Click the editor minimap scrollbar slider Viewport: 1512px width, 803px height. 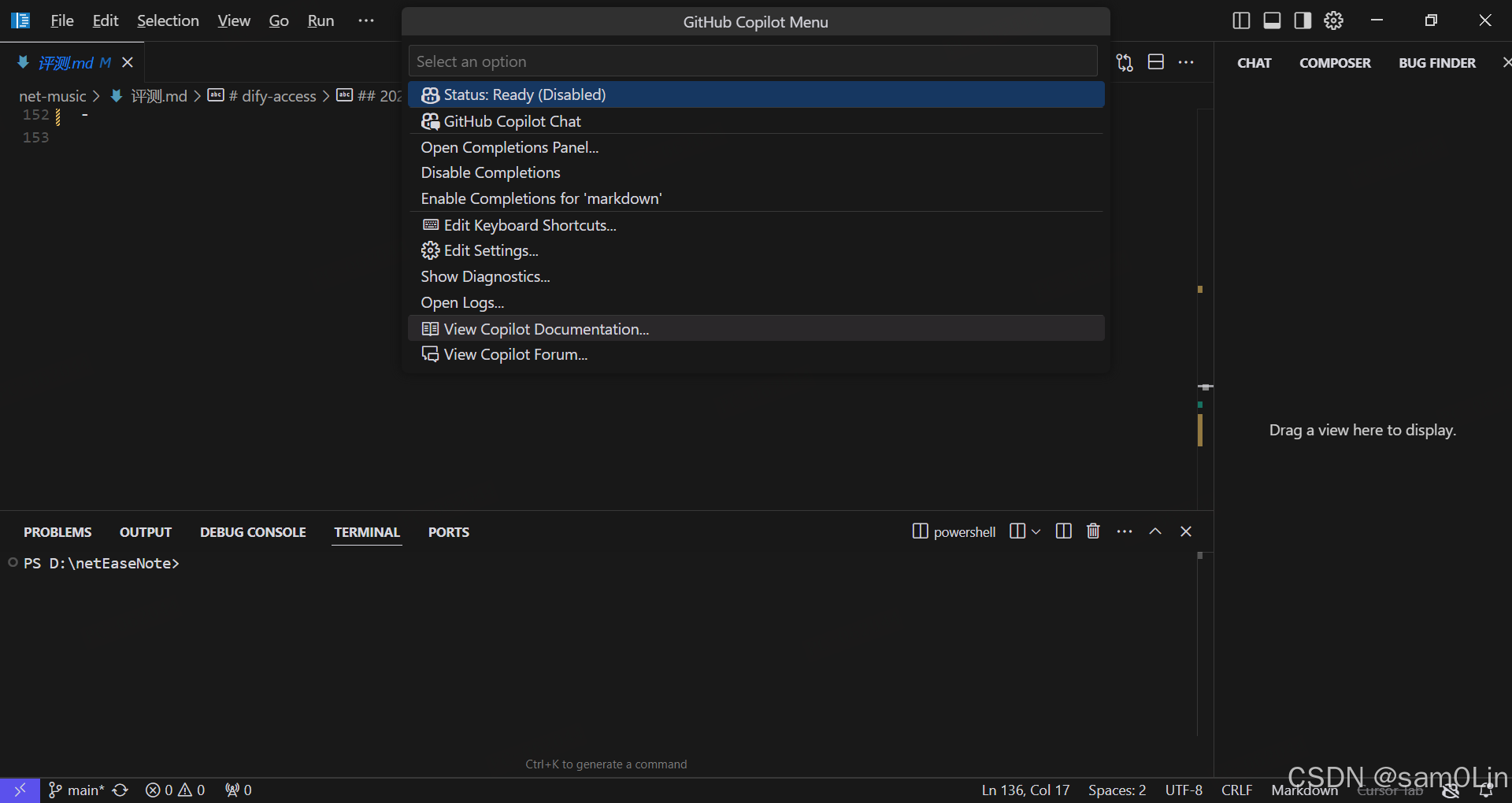(x=1206, y=387)
